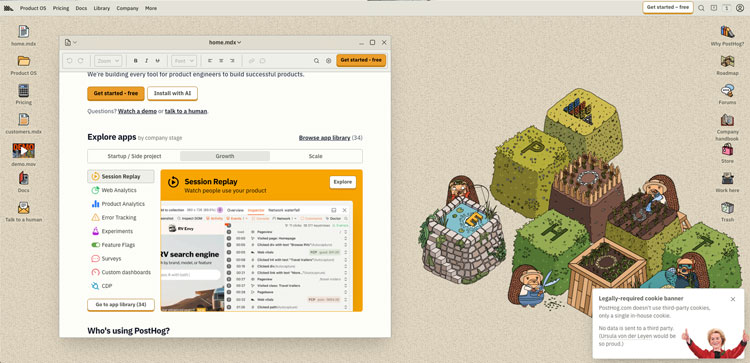Open the More menu
Image resolution: width=750 pixels, height=363 pixels.
(x=151, y=8)
